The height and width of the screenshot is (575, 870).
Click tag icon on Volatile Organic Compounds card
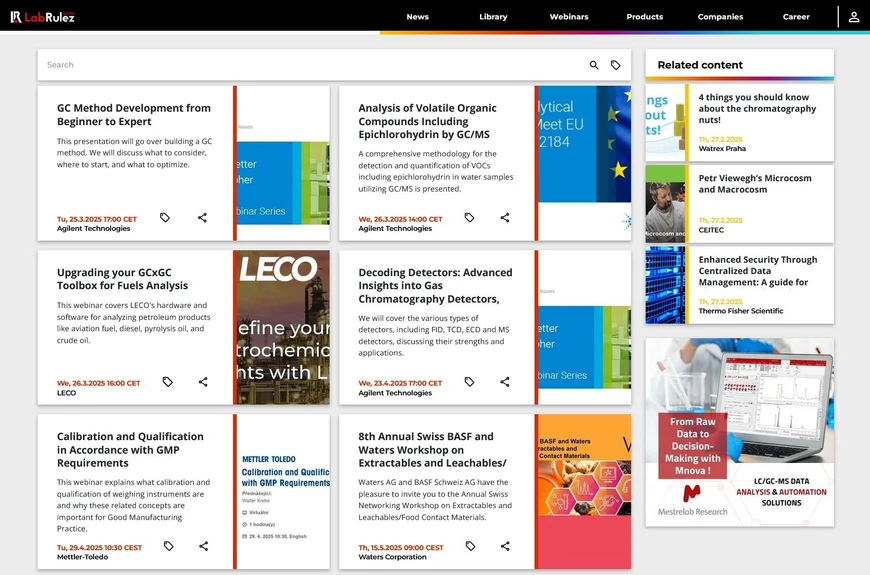pyautogui.click(x=469, y=218)
